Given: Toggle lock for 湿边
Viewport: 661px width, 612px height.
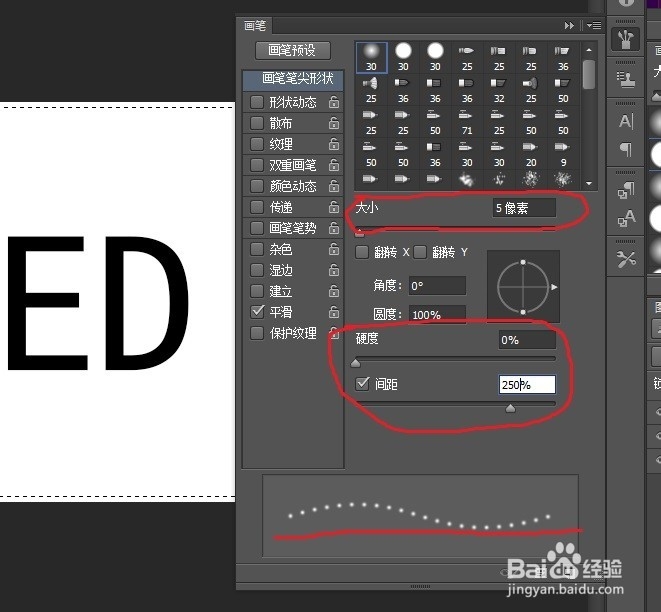Looking at the screenshot, I should click(x=334, y=270).
